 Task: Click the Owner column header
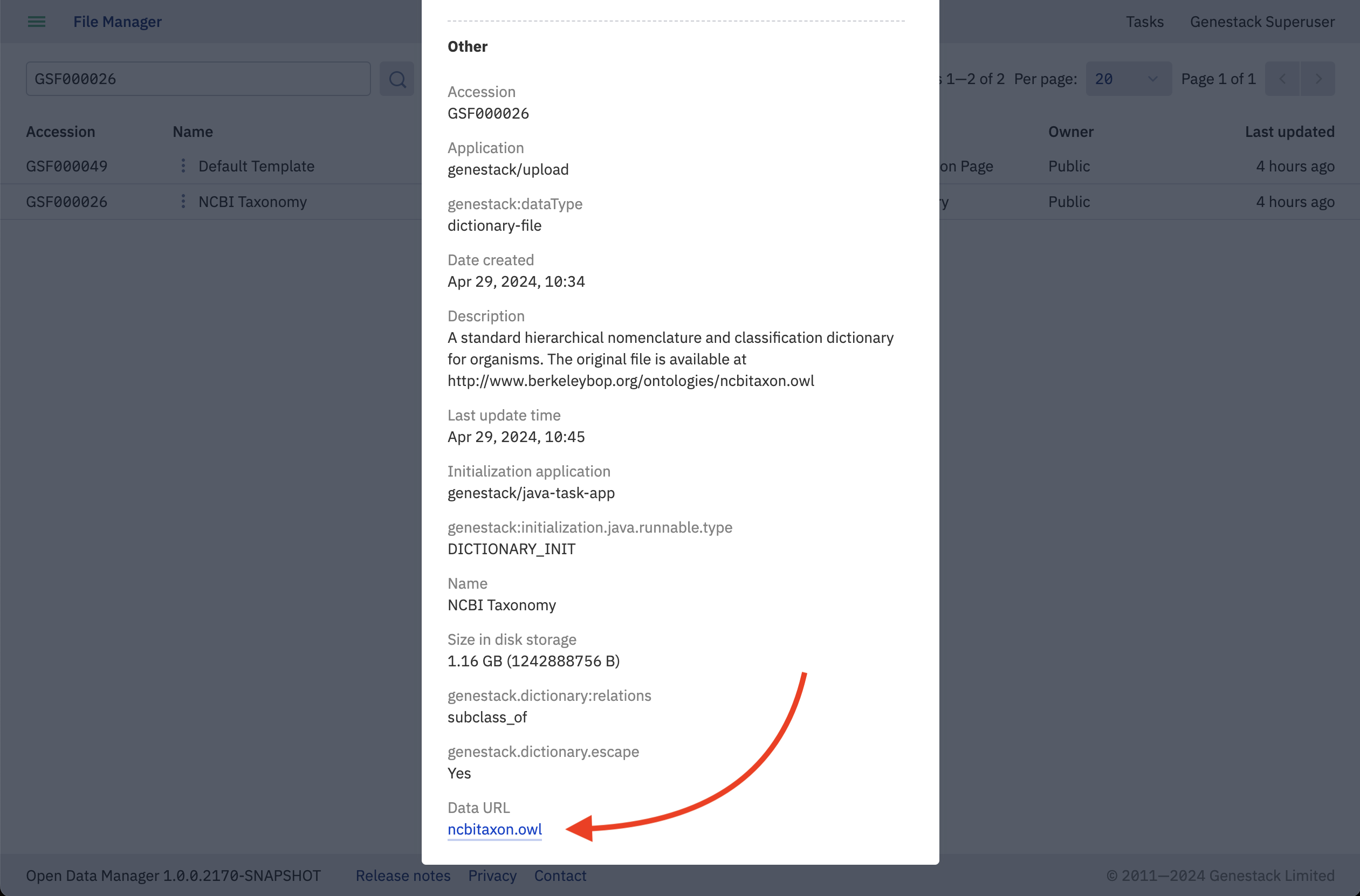(x=1070, y=132)
